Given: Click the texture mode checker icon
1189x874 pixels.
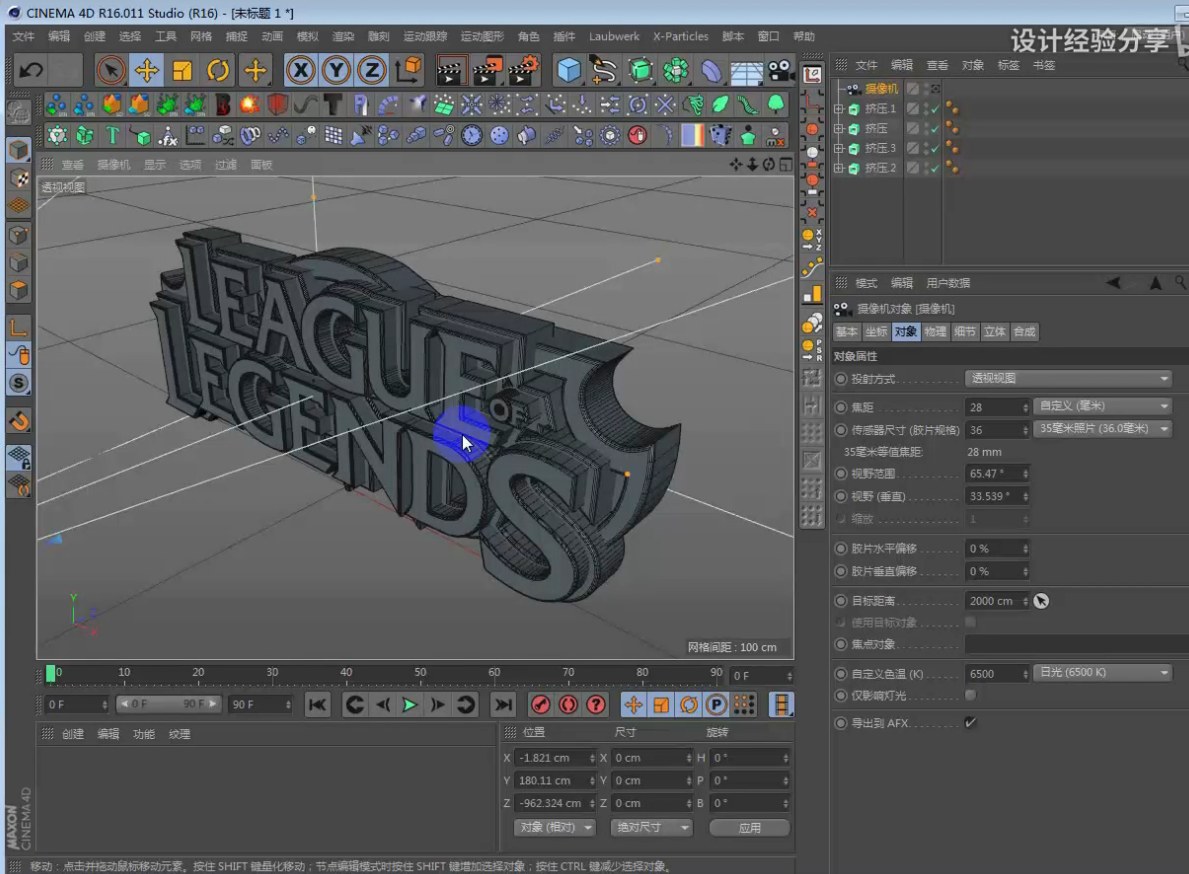Looking at the screenshot, I should point(19,178).
